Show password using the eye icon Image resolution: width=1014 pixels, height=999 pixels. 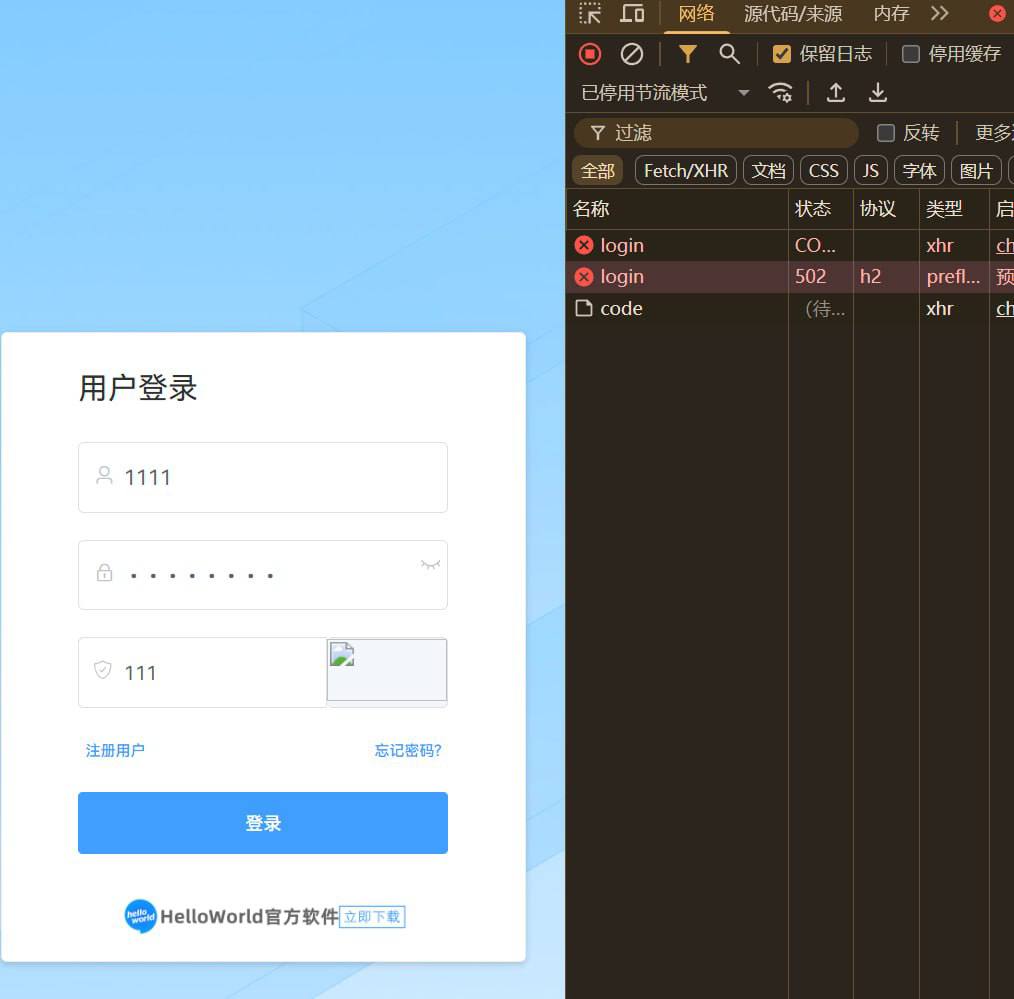[430, 566]
